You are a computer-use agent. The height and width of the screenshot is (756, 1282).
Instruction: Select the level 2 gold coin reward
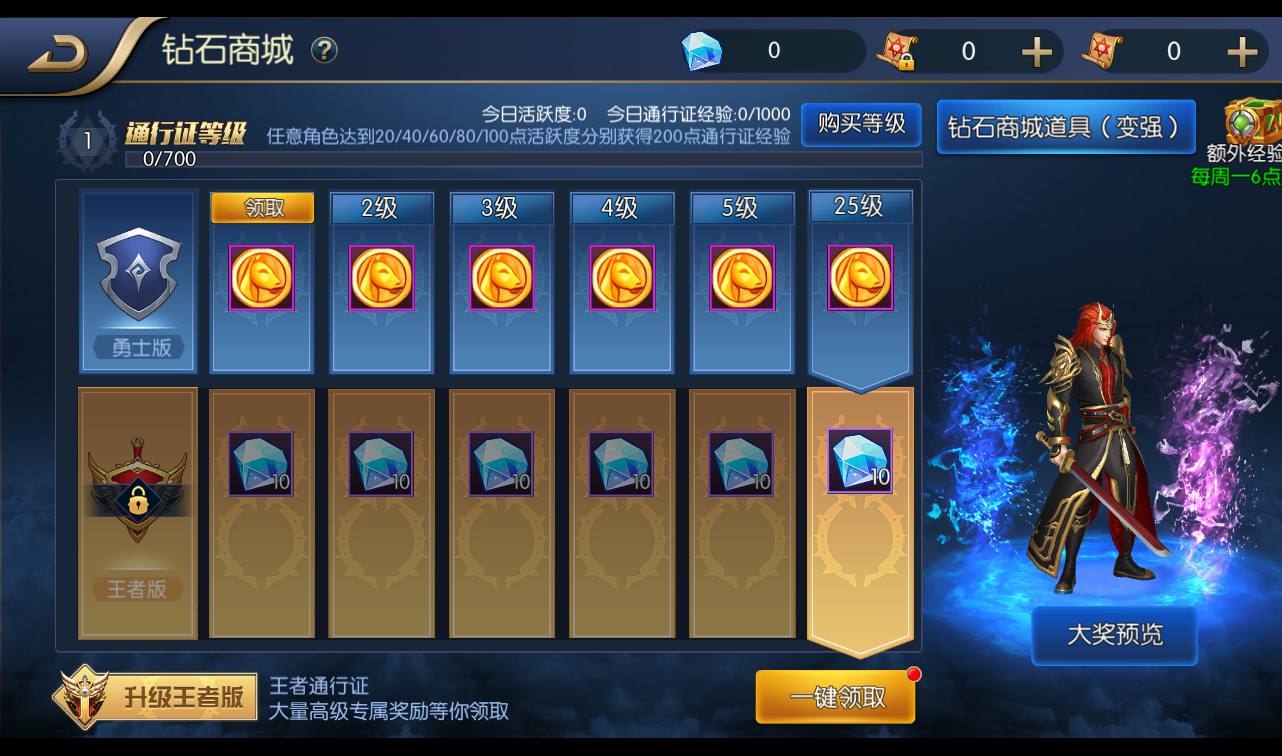tap(381, 277)
